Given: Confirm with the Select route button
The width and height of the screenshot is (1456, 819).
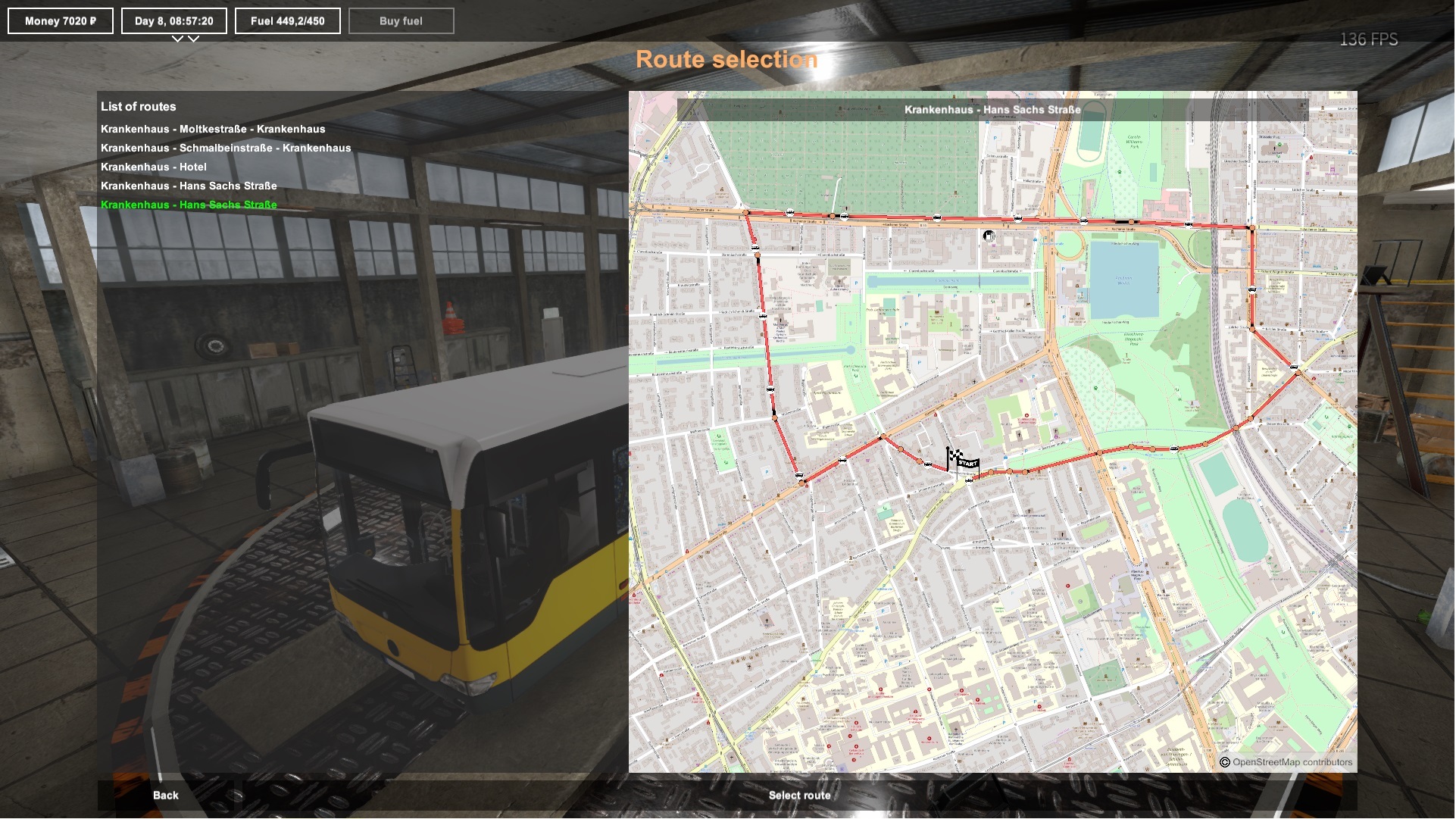Looking at the screenshot, I should (x=799, y=796).
